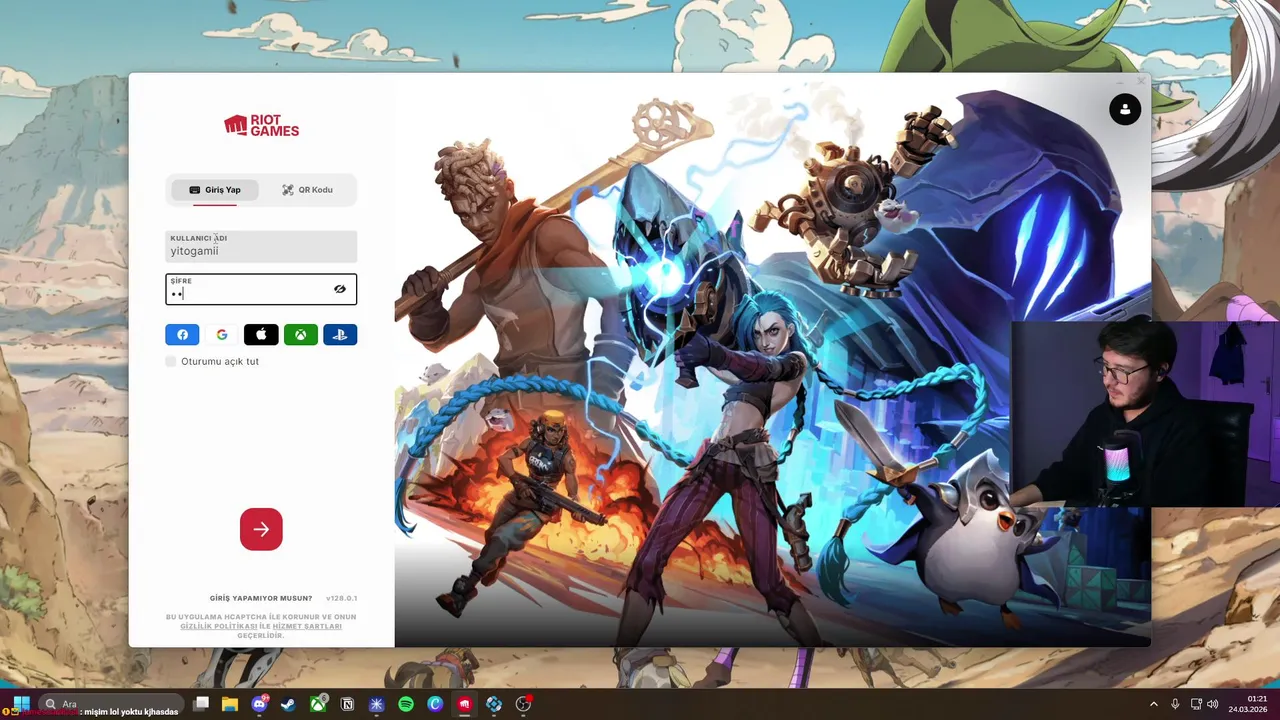Open the blue hexagon app on taskbar

494,704
